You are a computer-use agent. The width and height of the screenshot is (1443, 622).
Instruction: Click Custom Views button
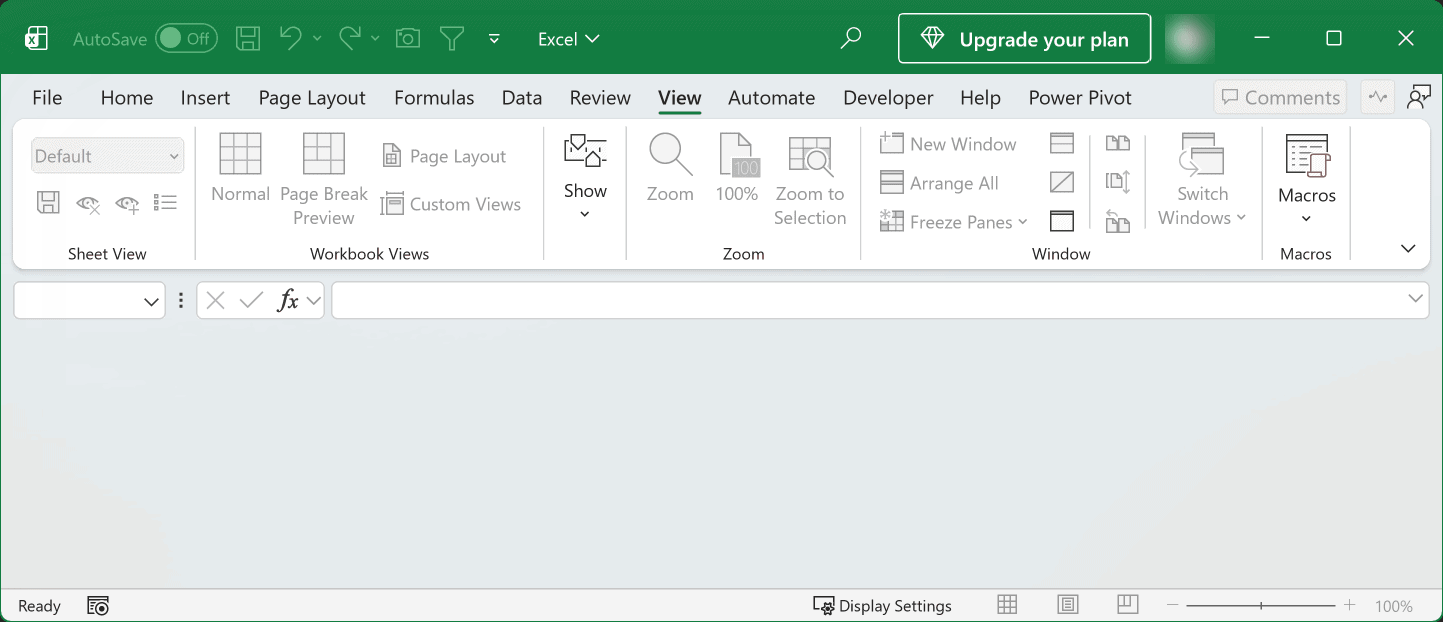pos(451,204)
